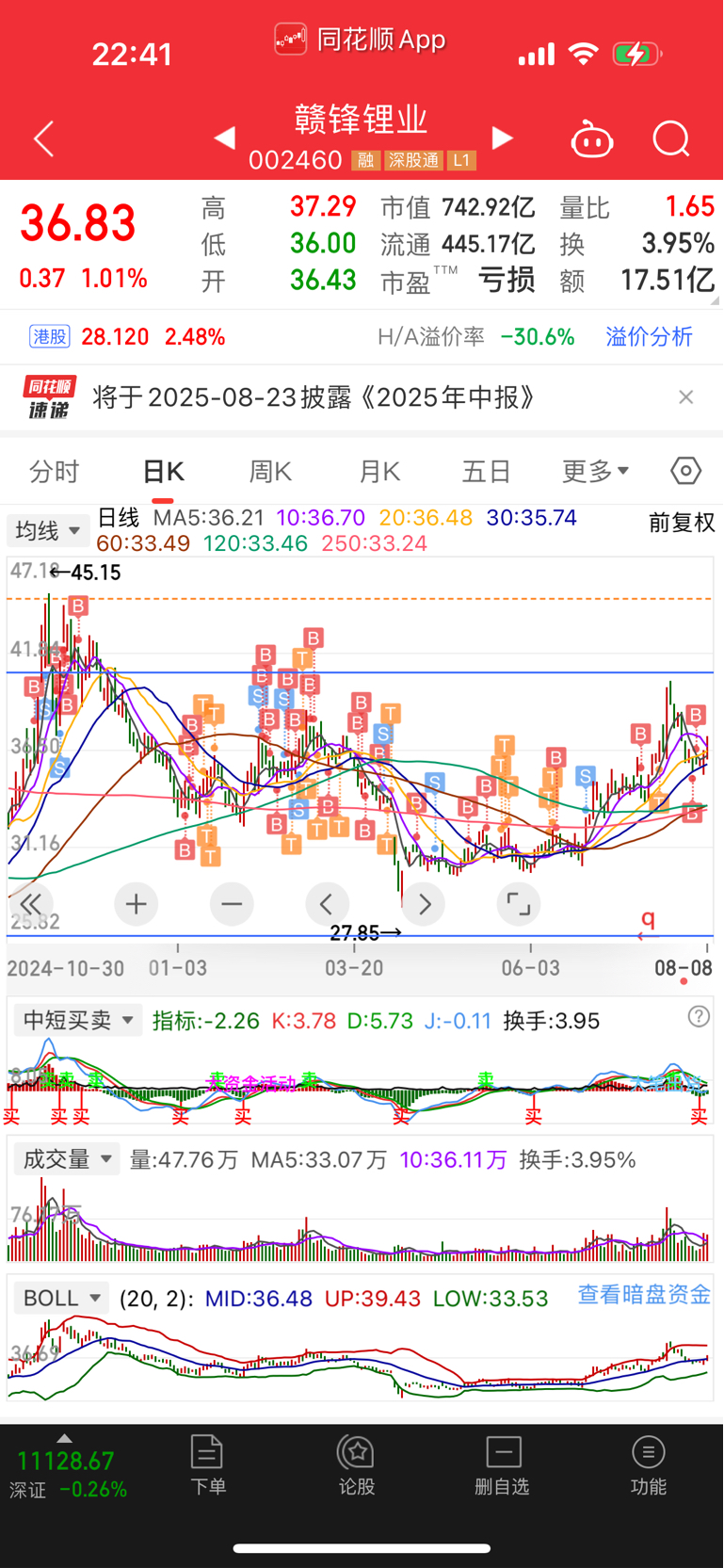Shift chart right with chevron button
This screenshot has width=724, height=1568.
coord(424,904)
